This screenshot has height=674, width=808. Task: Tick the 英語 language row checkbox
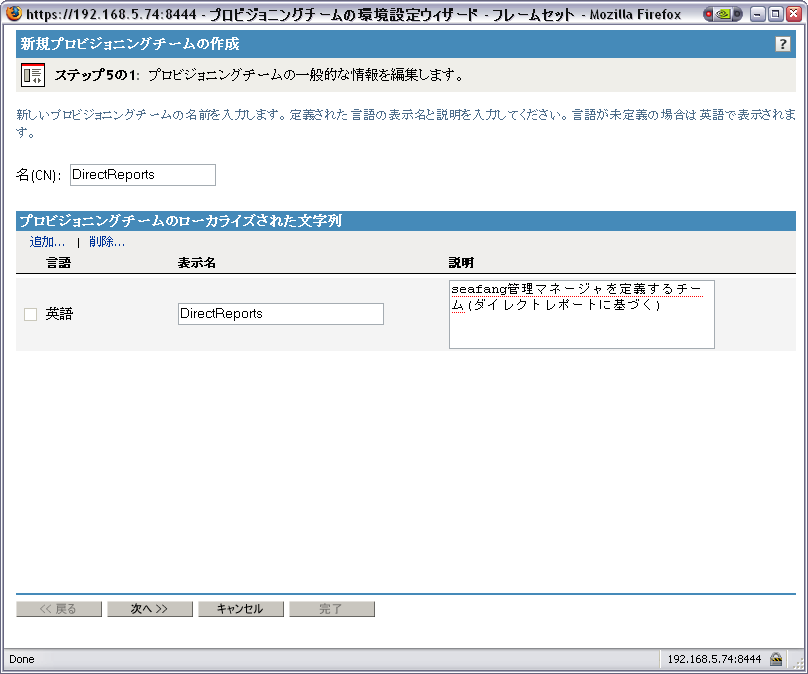[x=31, y=314]
